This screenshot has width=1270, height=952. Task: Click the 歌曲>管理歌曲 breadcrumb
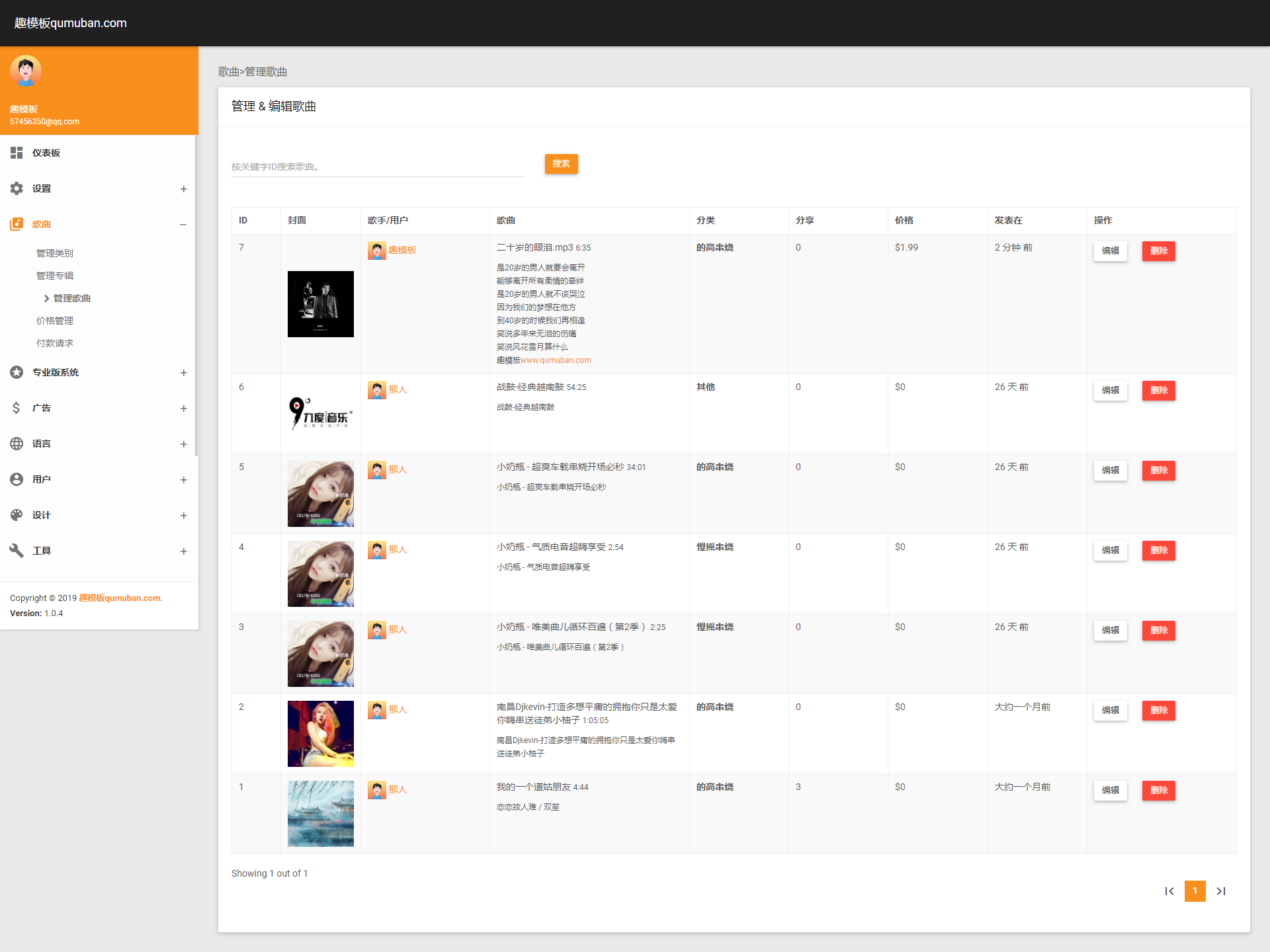(x=253, y=71)
